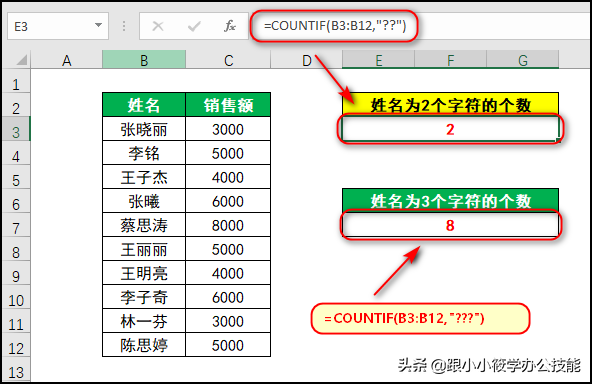Select the cell containing 蔡思涛

pos(144,225)
